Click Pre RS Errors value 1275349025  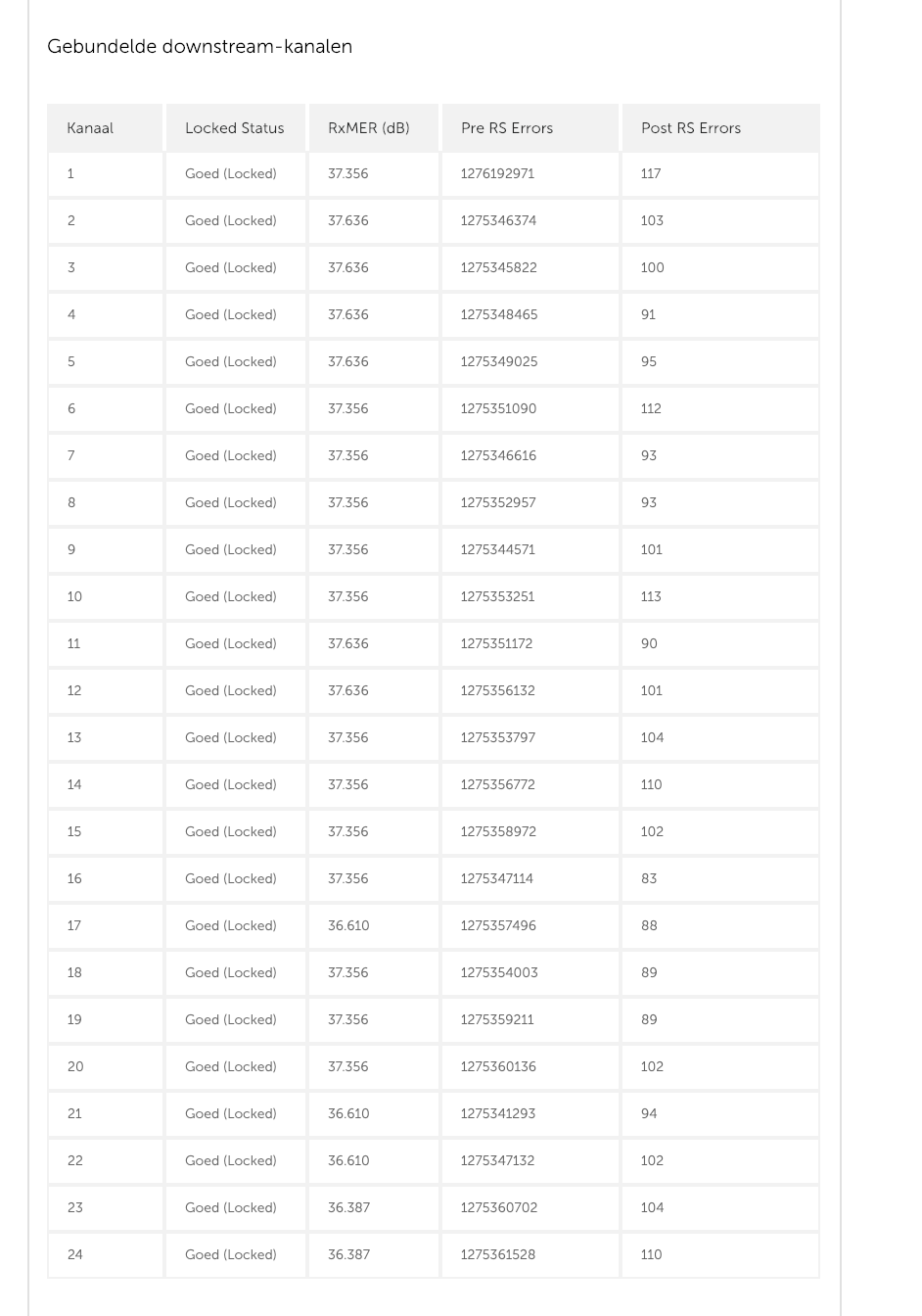[x=498, y=361]
